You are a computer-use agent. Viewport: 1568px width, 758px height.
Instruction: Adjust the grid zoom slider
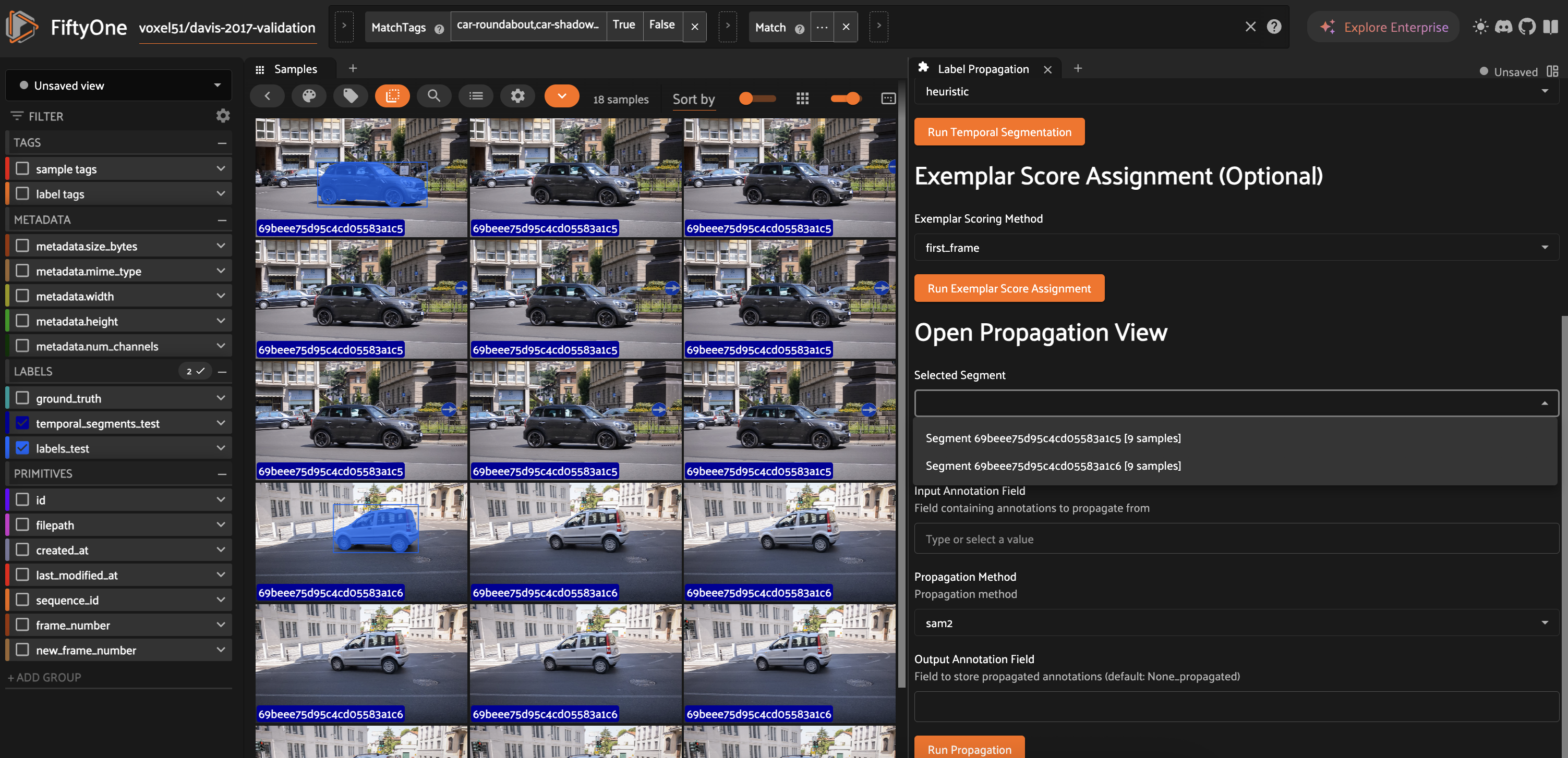point(757,99)
